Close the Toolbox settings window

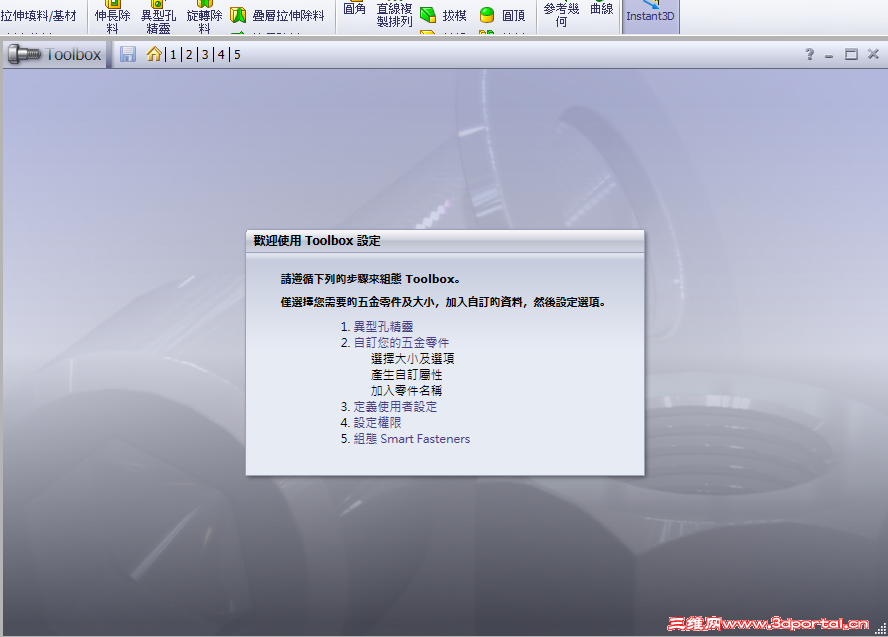[873, 54]
